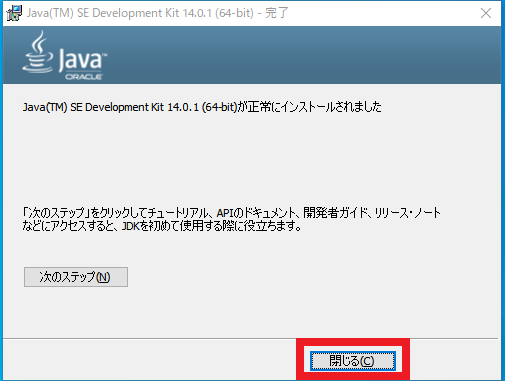The image size is (505, 381).
Task: Click the 閉じる(C) button
Action: 353,361
